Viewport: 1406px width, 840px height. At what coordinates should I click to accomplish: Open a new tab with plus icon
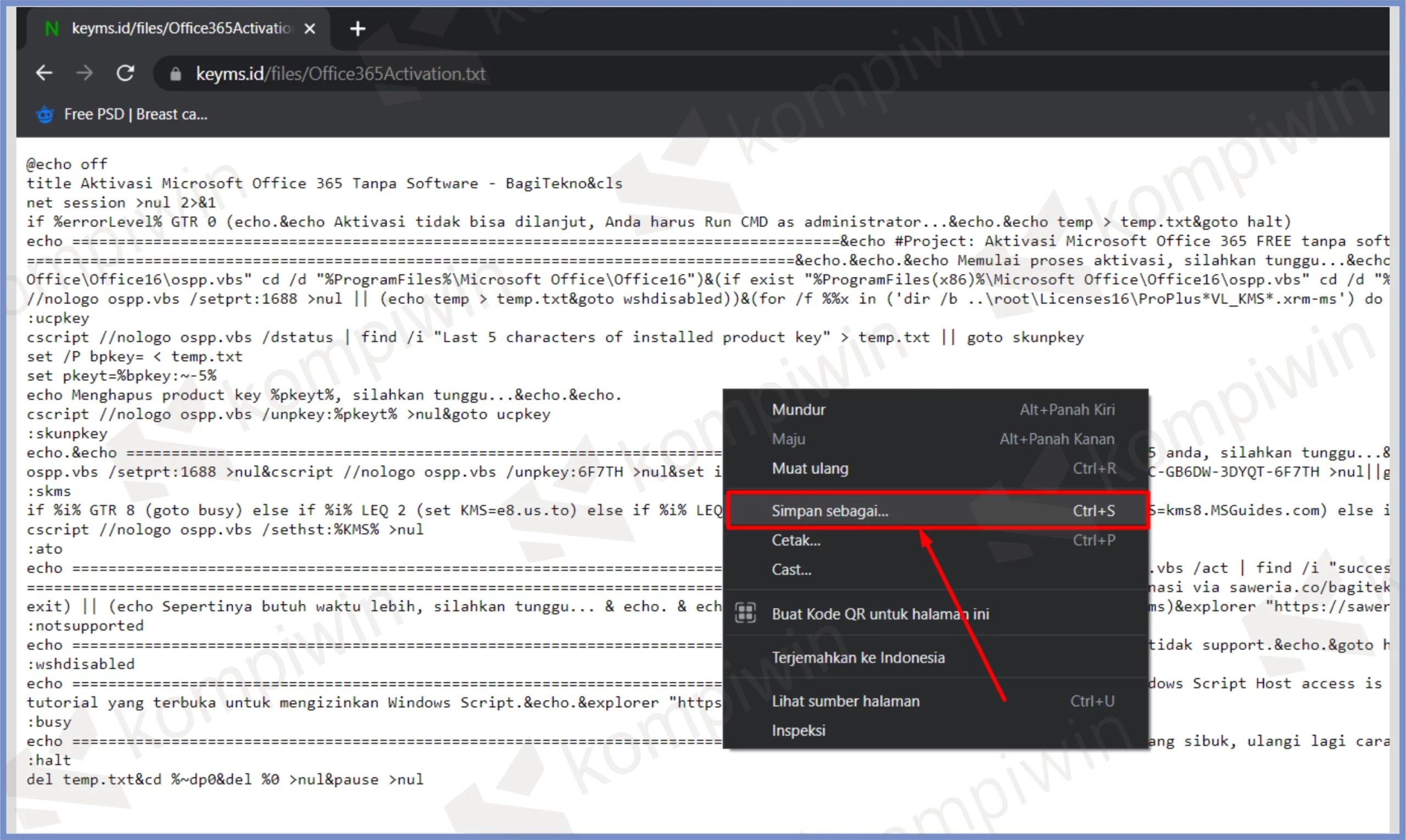(358, 29)
